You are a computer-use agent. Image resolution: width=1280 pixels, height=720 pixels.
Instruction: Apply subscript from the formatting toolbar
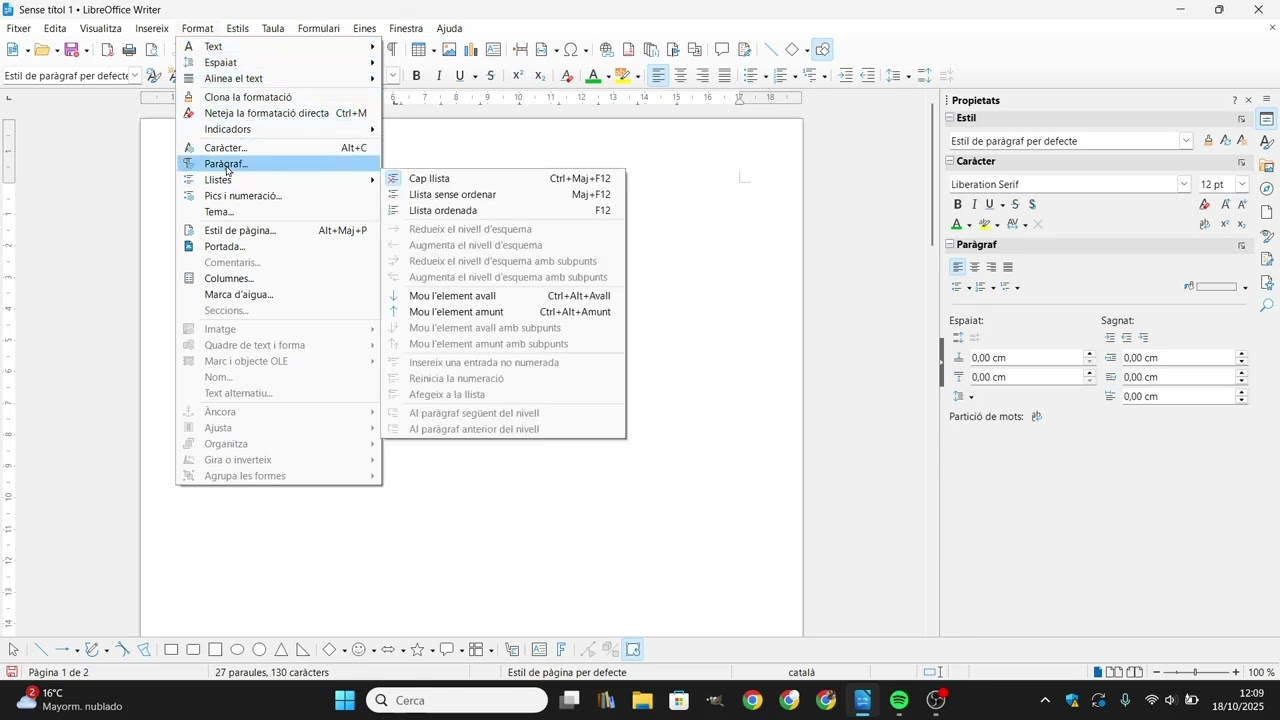coord(540,76)
